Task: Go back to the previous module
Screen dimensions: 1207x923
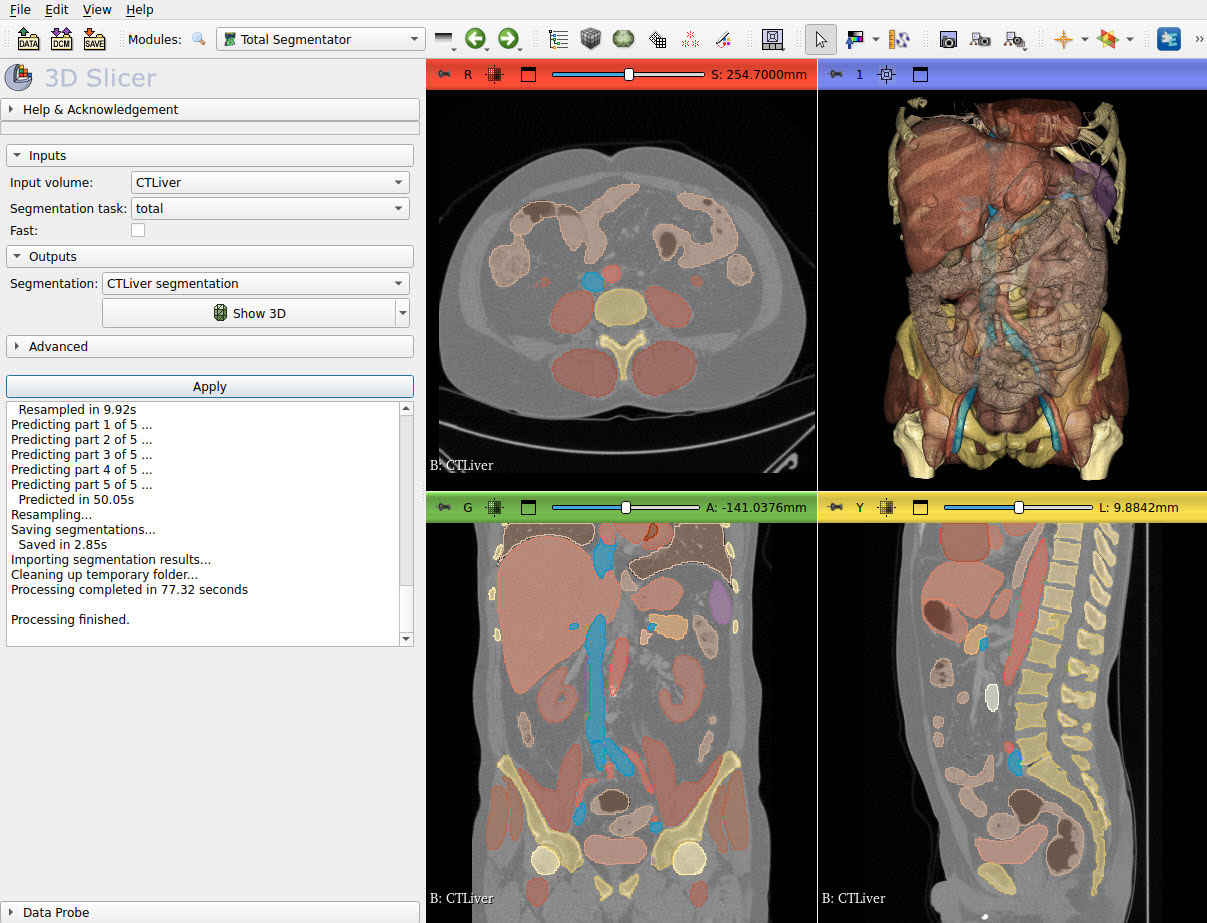Action: pyautogui.click(x=477, y=39)
